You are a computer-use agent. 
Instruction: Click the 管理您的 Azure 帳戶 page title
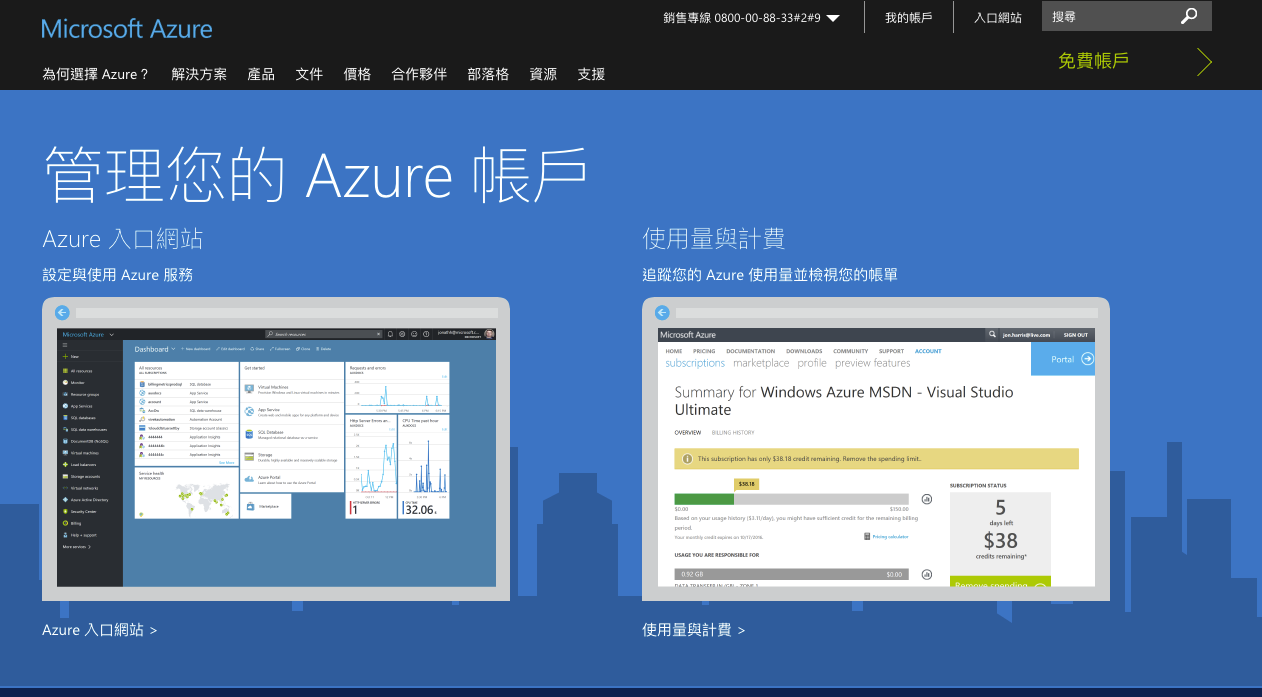click(315, 174)
